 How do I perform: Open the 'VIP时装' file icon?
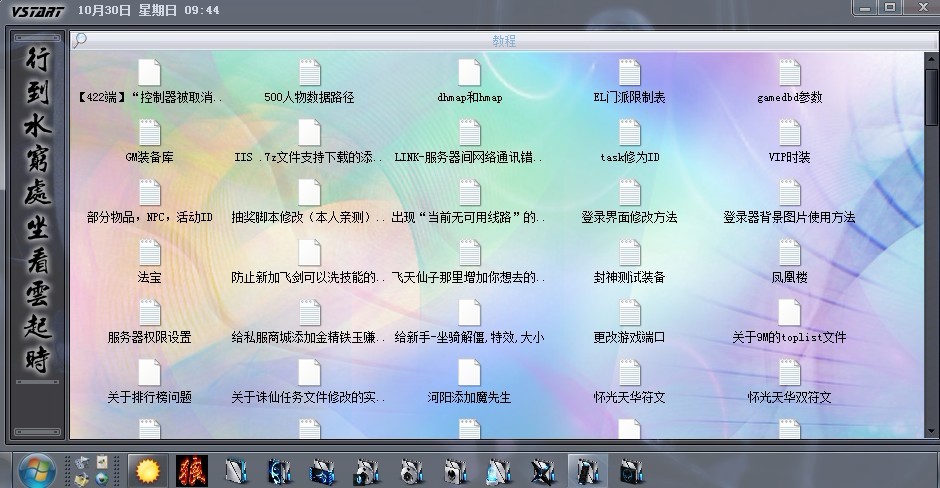click(x=789, y=133)
